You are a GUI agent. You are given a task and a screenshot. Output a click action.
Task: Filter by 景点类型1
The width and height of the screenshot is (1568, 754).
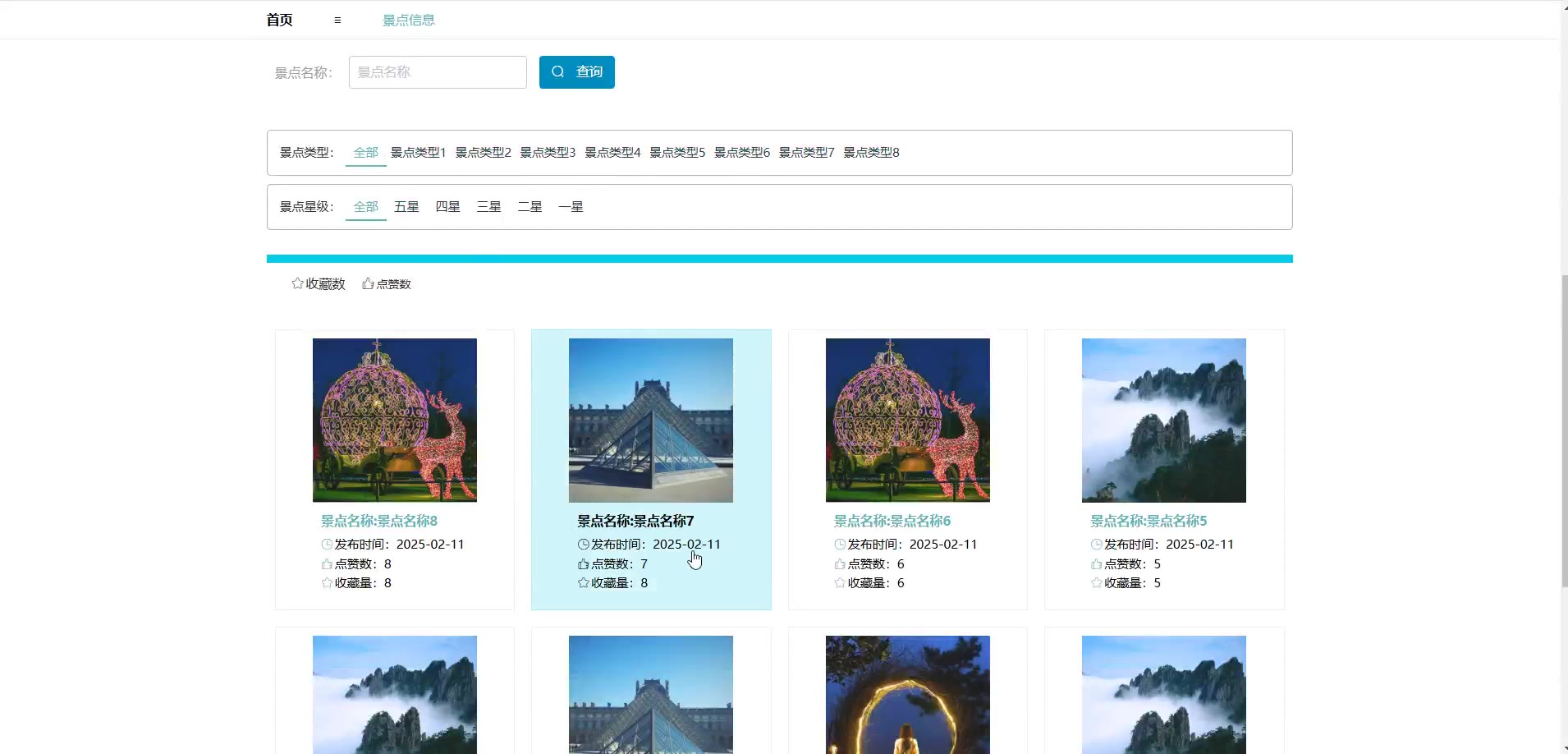click(418, 153)
